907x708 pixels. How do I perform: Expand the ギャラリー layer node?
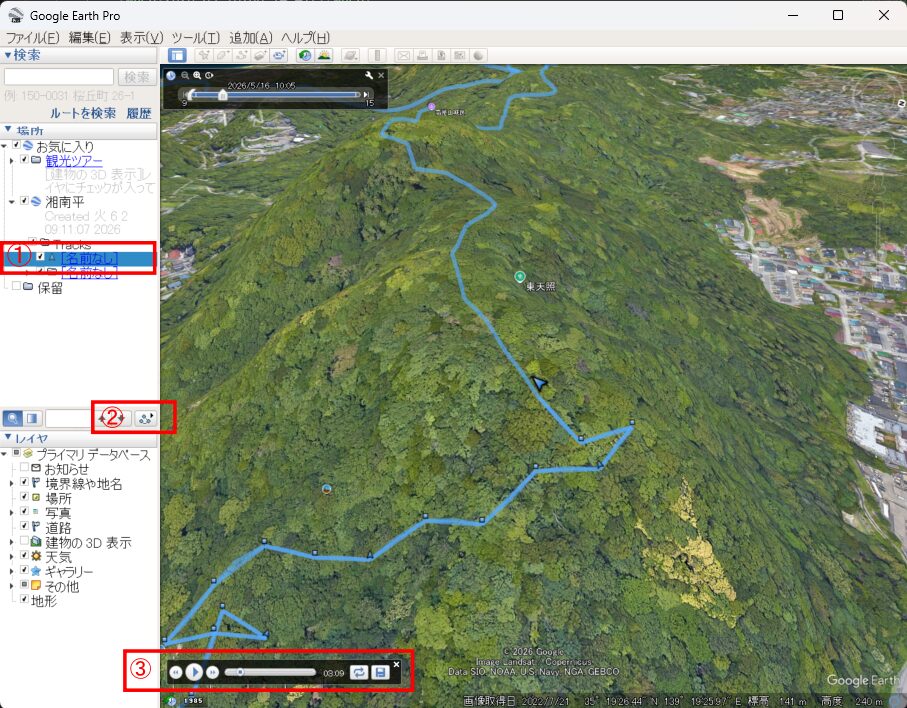click(12, 571)
